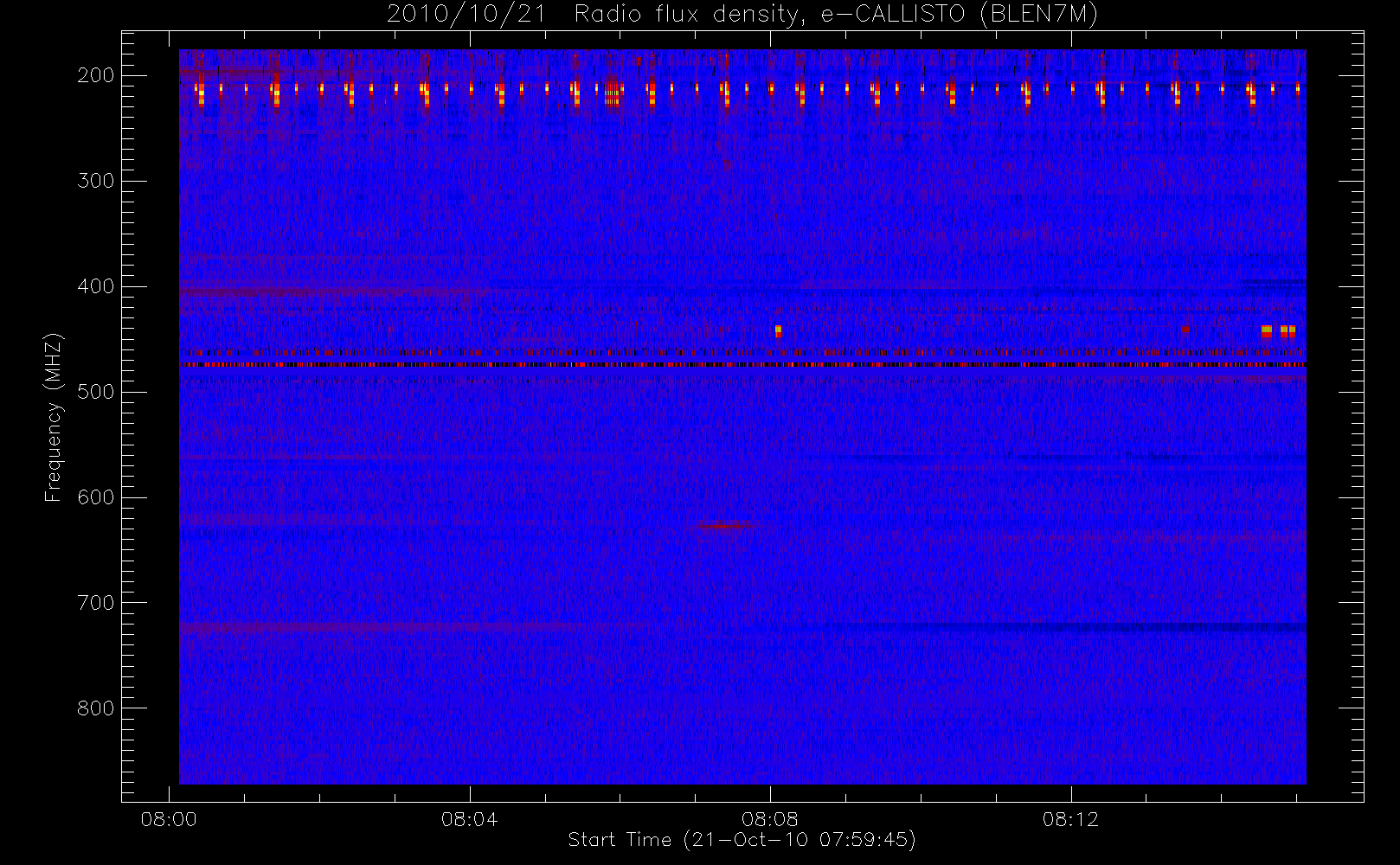Click the bright spot near 440 MHz at 08:08

pyautogui.click(x=778, y=330)
